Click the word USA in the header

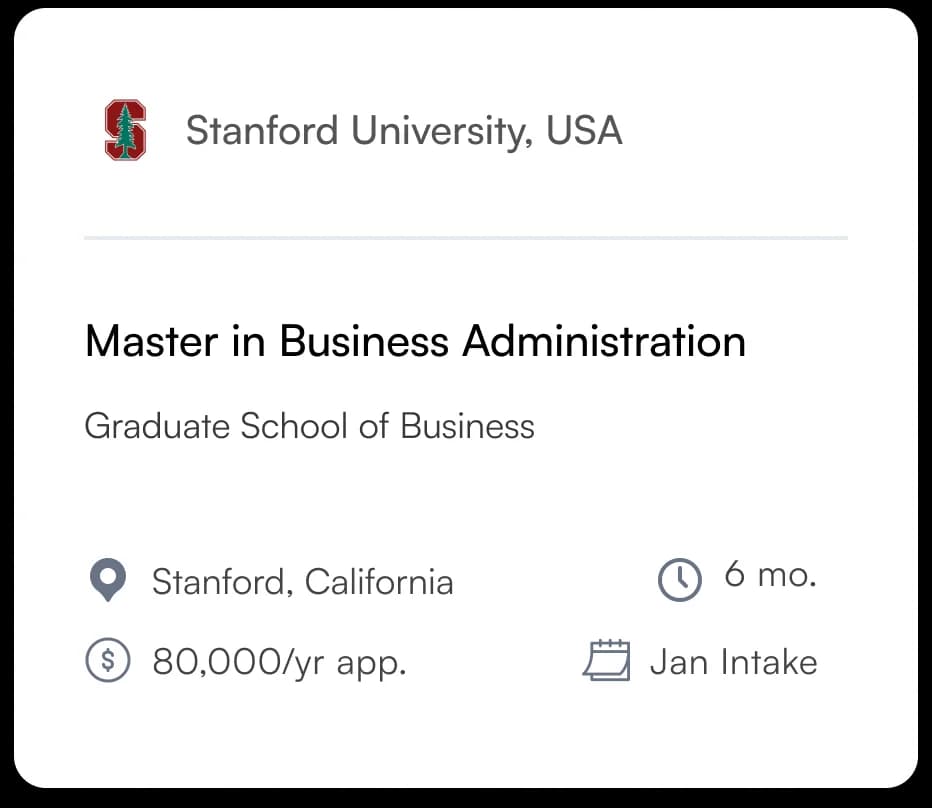584,130
